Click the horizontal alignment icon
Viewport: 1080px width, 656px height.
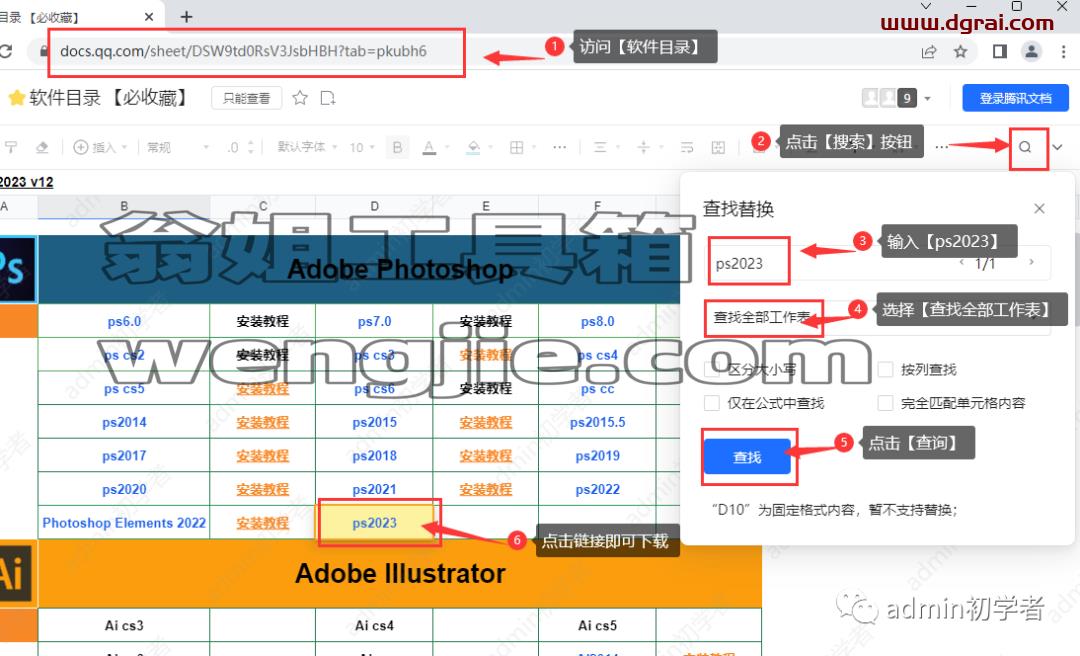[x=600, y=147]
